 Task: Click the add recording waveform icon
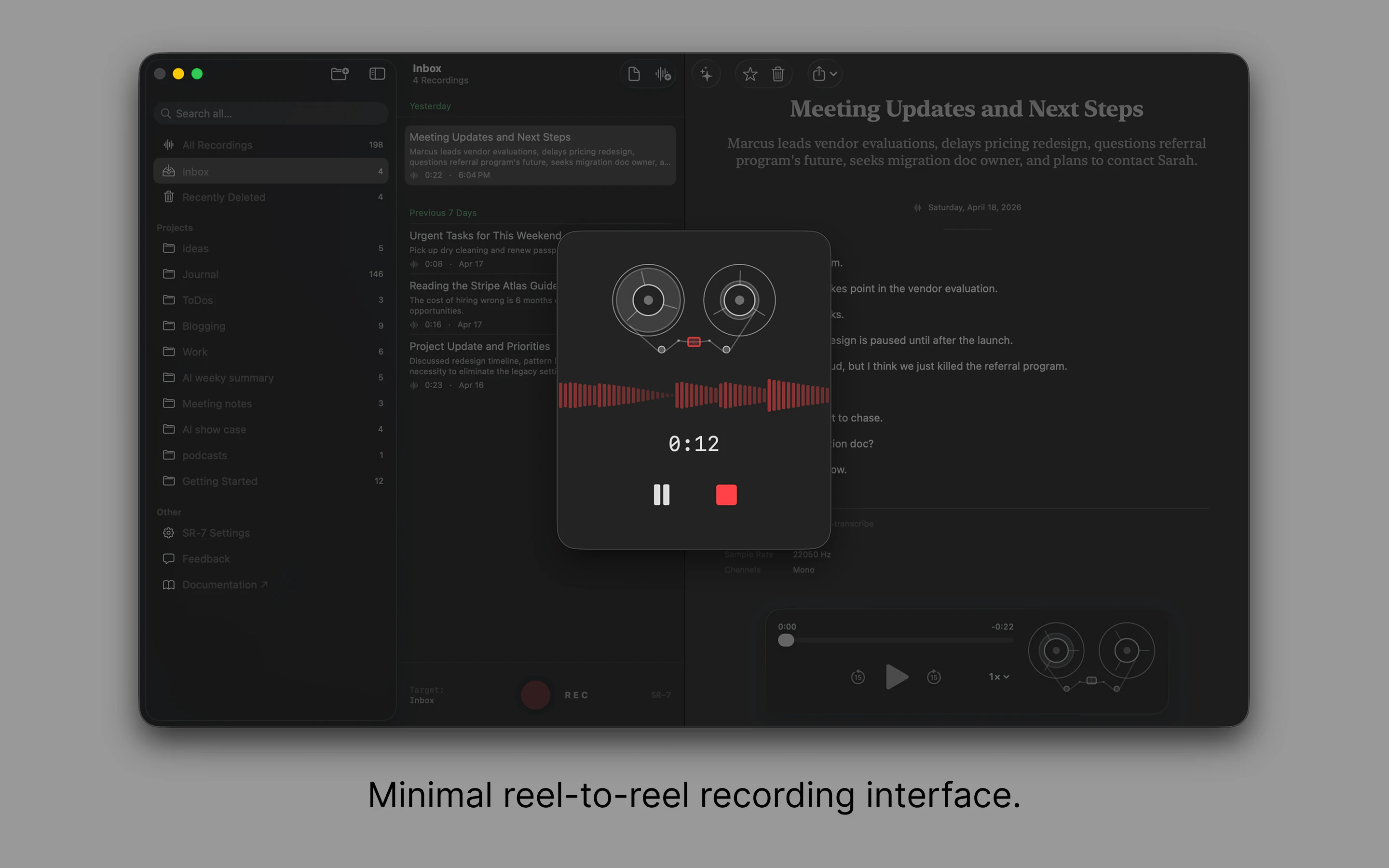663,74
